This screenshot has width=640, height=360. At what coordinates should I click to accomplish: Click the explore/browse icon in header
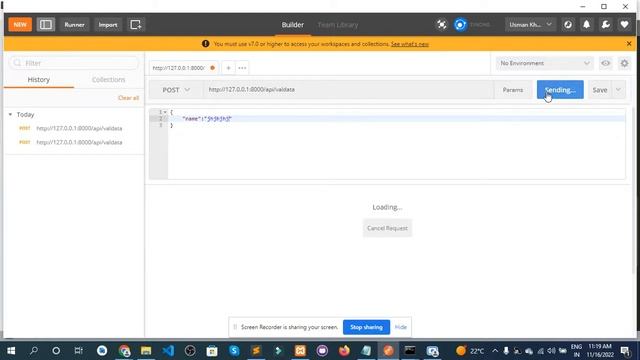click(x=568, y=24)
